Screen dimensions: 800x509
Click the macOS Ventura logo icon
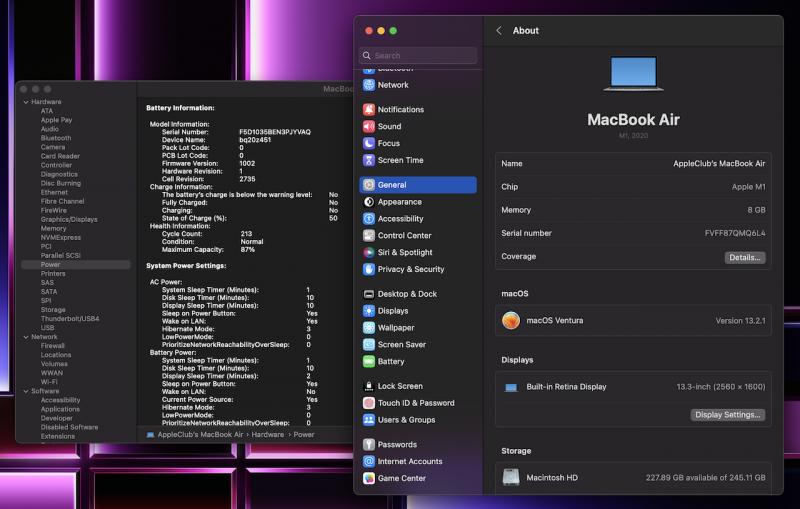coord(511,320)
